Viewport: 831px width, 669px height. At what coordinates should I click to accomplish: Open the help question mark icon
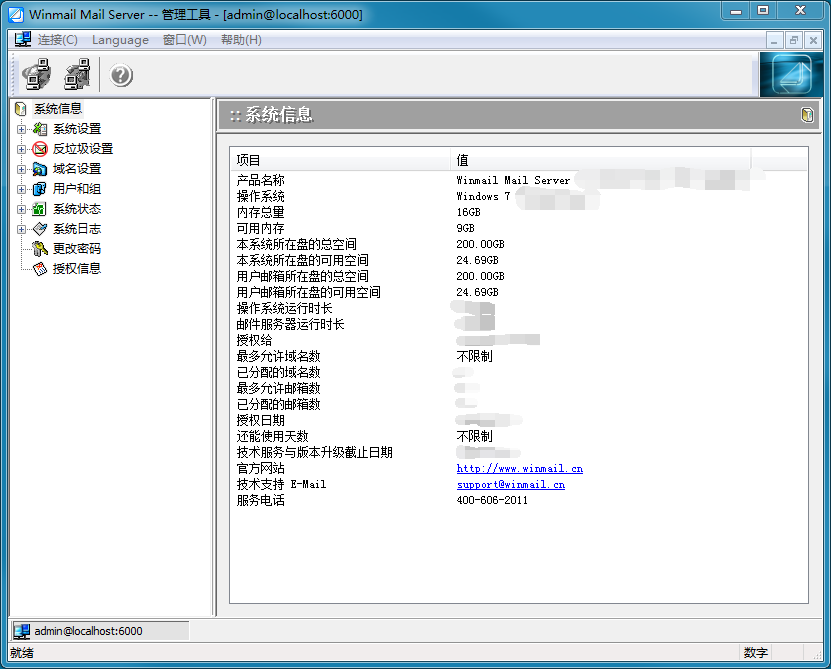click(121, 75)
